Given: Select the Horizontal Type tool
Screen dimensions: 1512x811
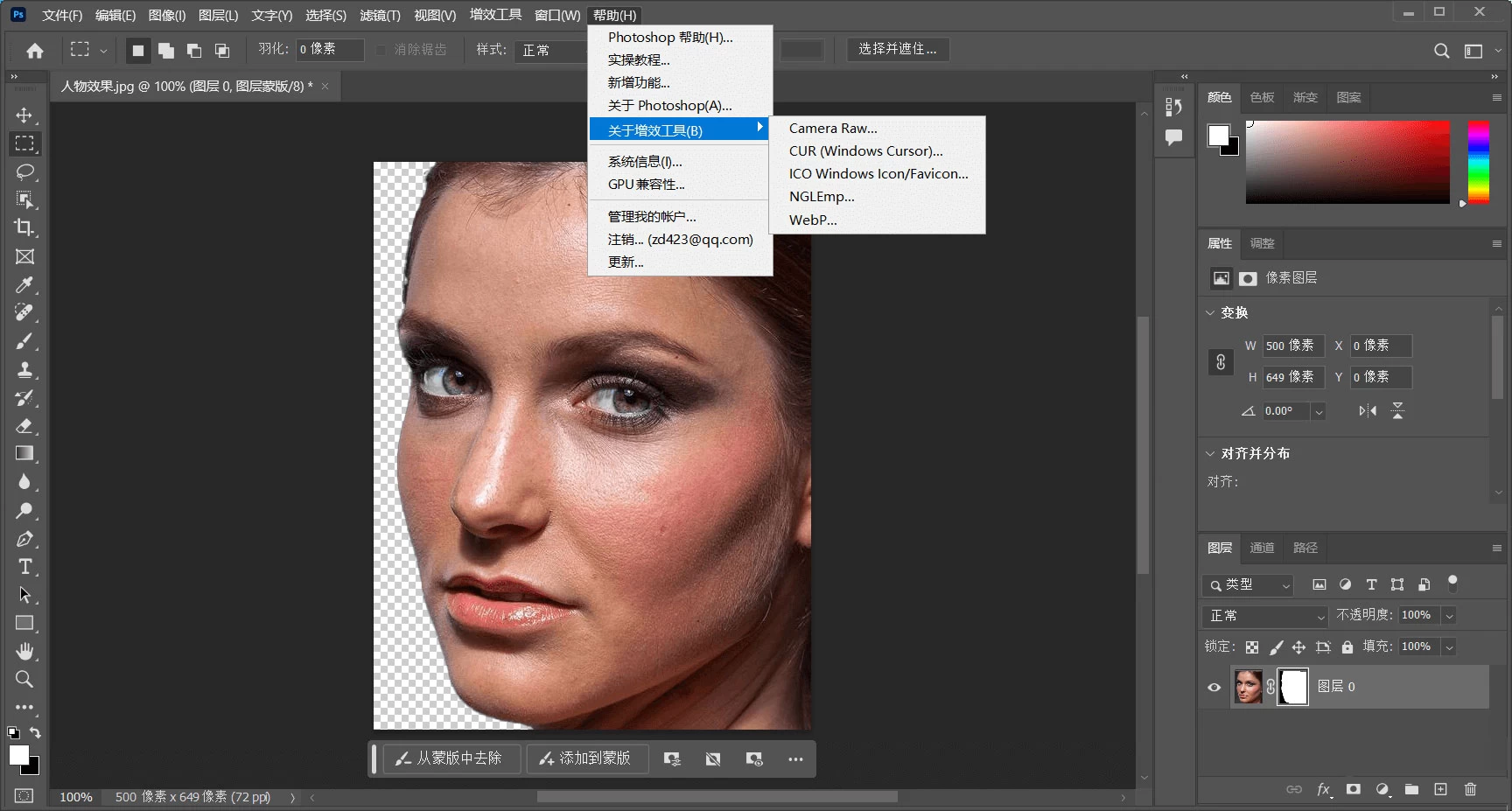Looking at the screenshot, I should pyautogui.click(x=25, y=567).
